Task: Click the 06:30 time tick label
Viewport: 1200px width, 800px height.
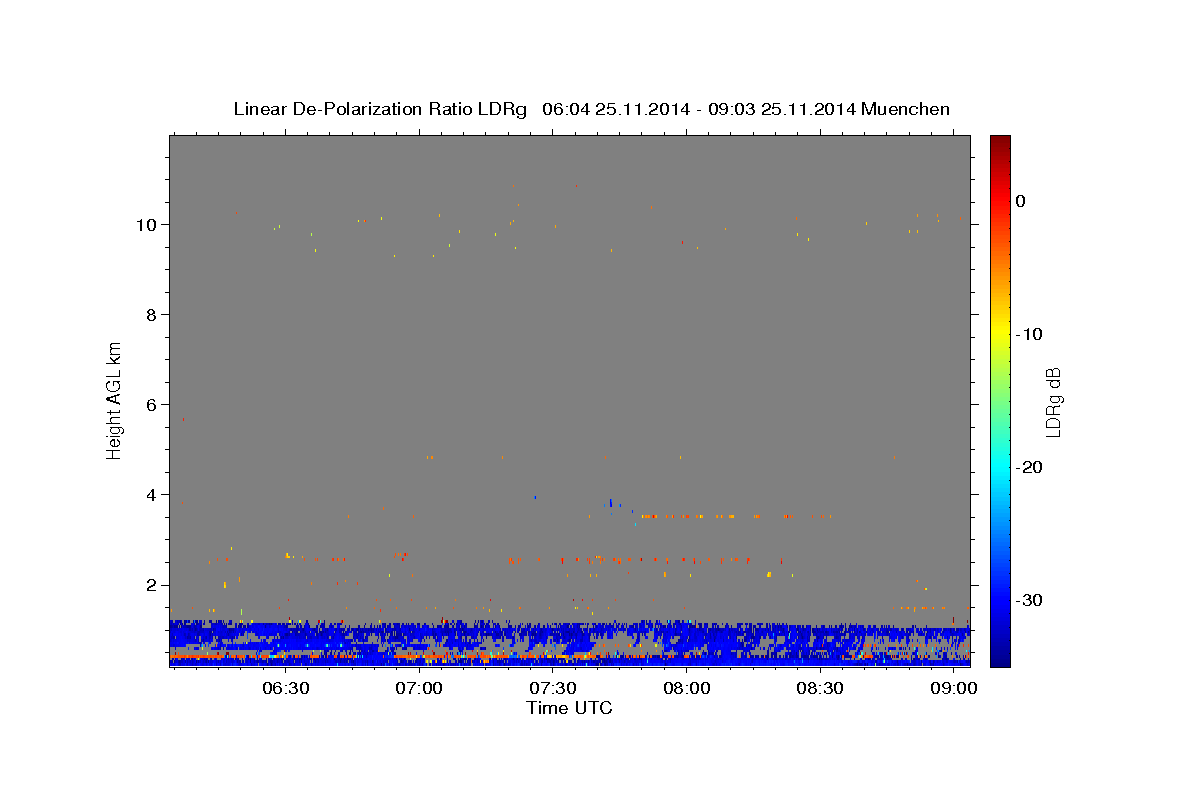Action: click(x=285, y=689)
